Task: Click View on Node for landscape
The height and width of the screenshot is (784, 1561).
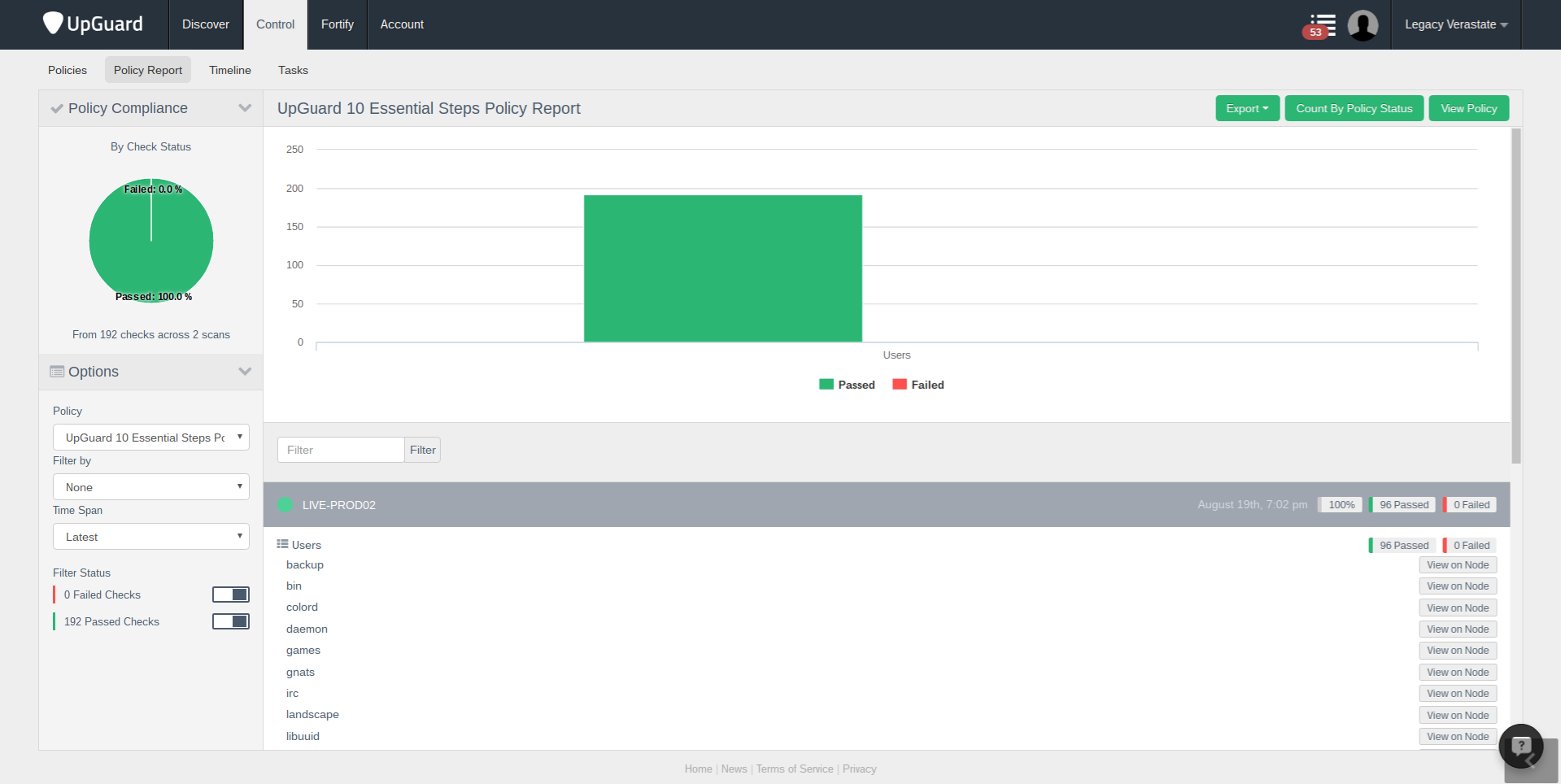Action: [x=1458, y=716]
